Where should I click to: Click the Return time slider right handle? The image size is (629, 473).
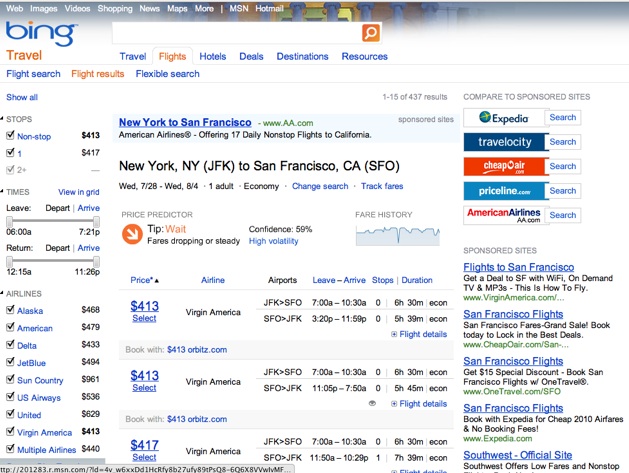pyautogui.click(x=96, y=262)
